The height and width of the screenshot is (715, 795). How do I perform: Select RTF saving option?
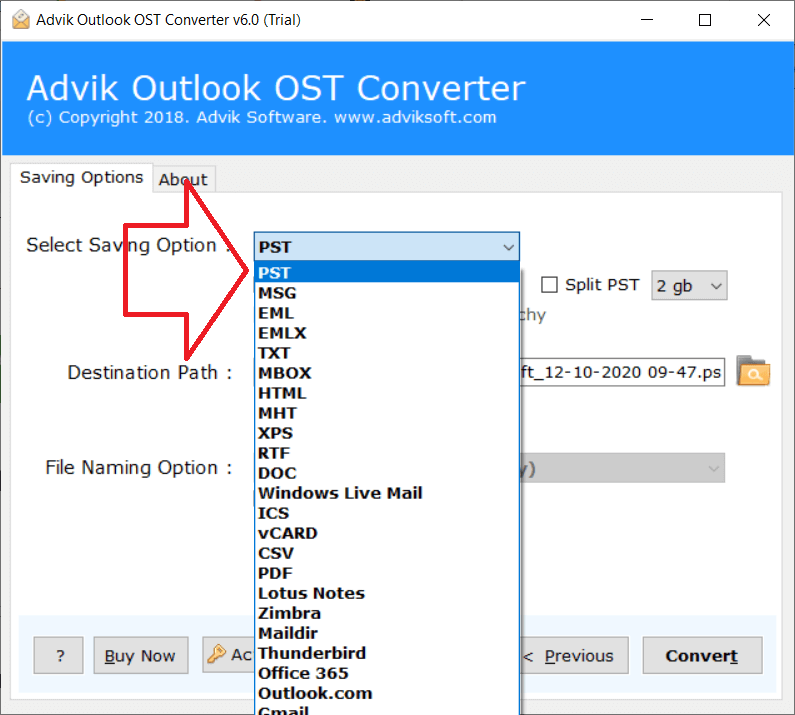click(x=387, y=453)
